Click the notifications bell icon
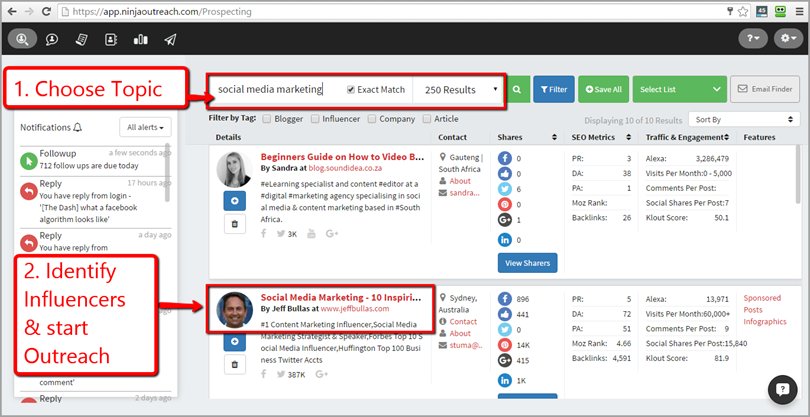Screen dimensions: 810x417 pyautogui.click(x=77, y=127)
